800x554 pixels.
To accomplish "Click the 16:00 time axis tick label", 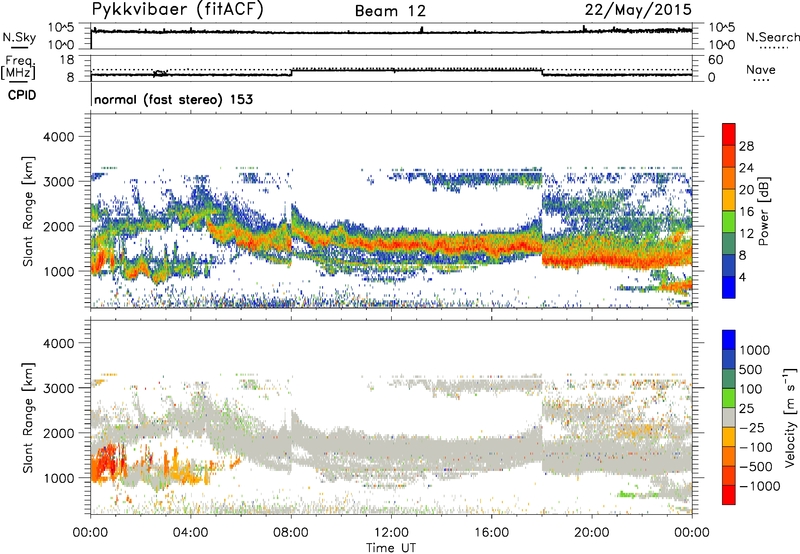I will click(491, 533).
